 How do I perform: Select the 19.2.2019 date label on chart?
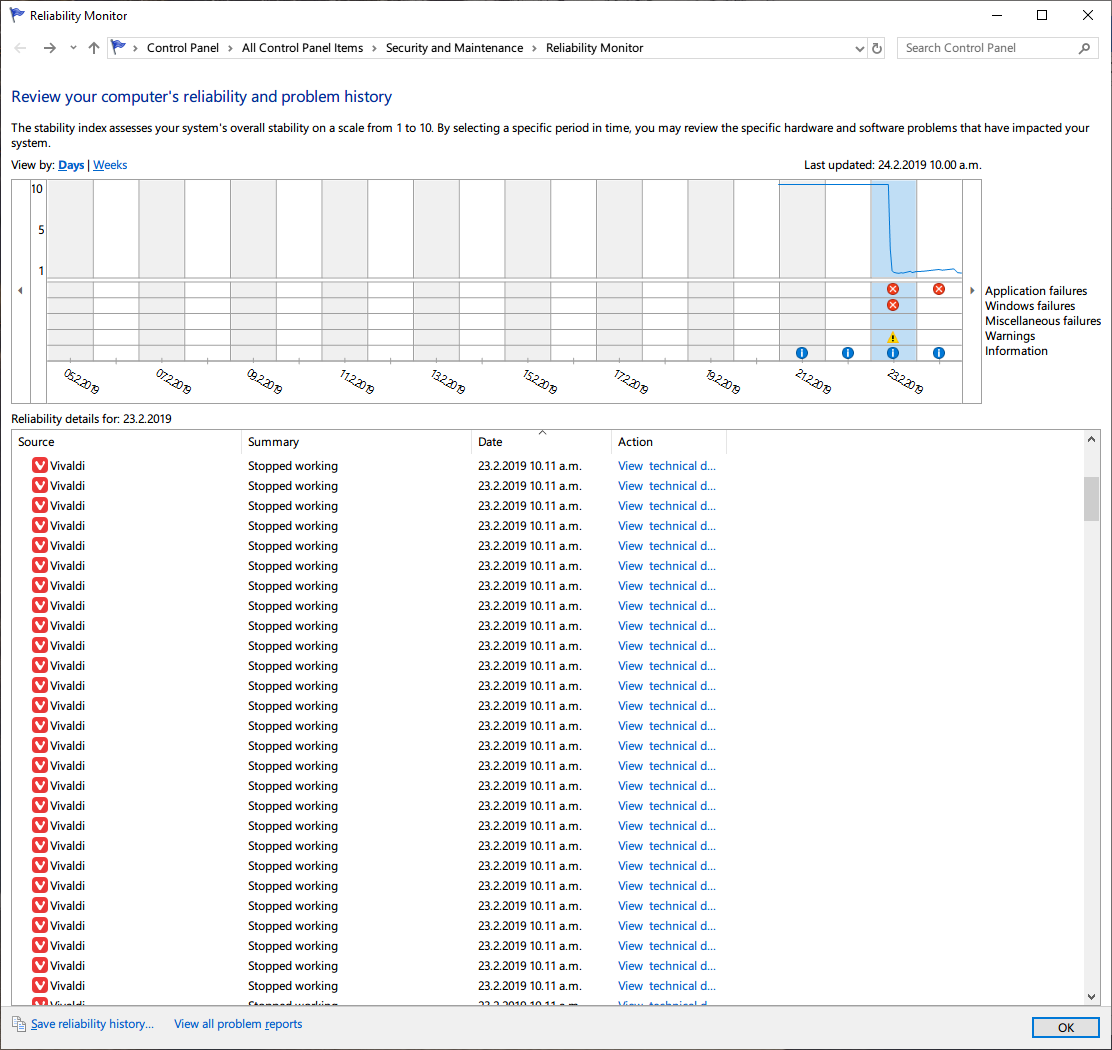[x=723, y=381]
